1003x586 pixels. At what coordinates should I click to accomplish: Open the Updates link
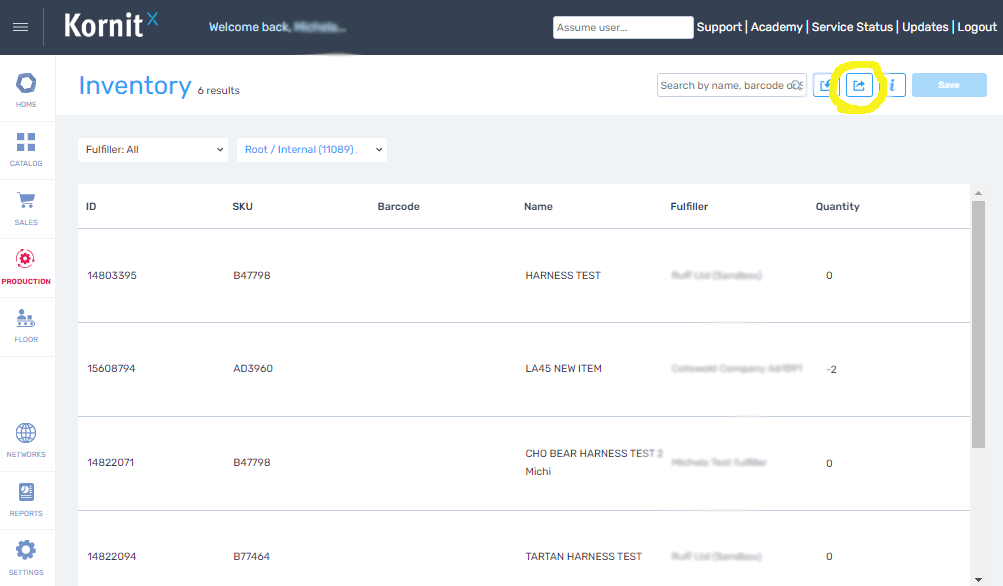[925, 27]
